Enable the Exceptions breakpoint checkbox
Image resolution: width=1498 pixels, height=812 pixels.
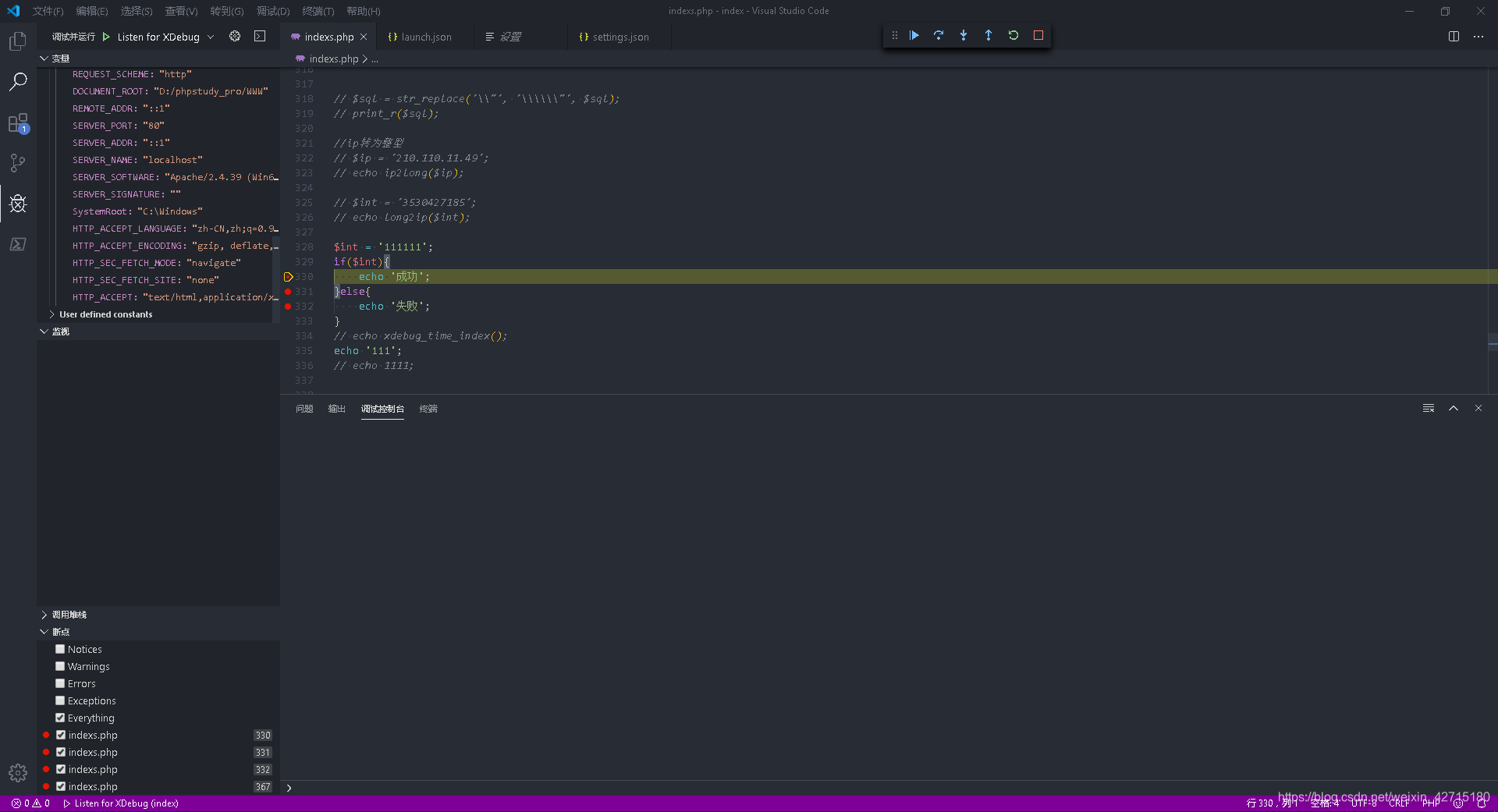point(60,700)
